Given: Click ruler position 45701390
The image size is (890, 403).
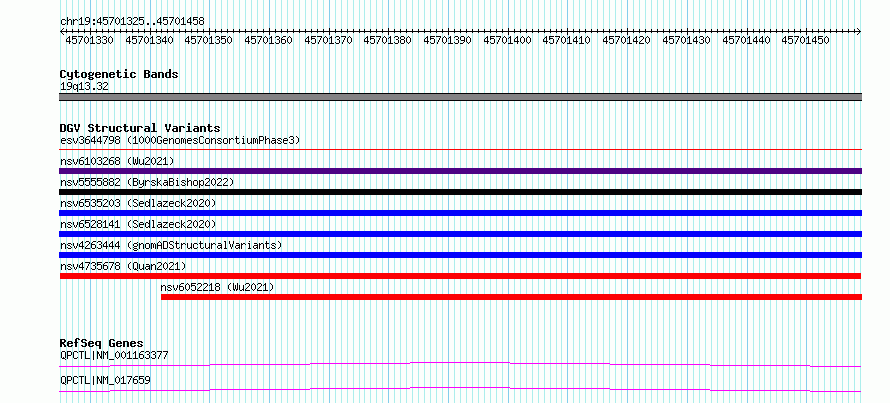Looking at the screenshot, I should [x=448, y=40].
